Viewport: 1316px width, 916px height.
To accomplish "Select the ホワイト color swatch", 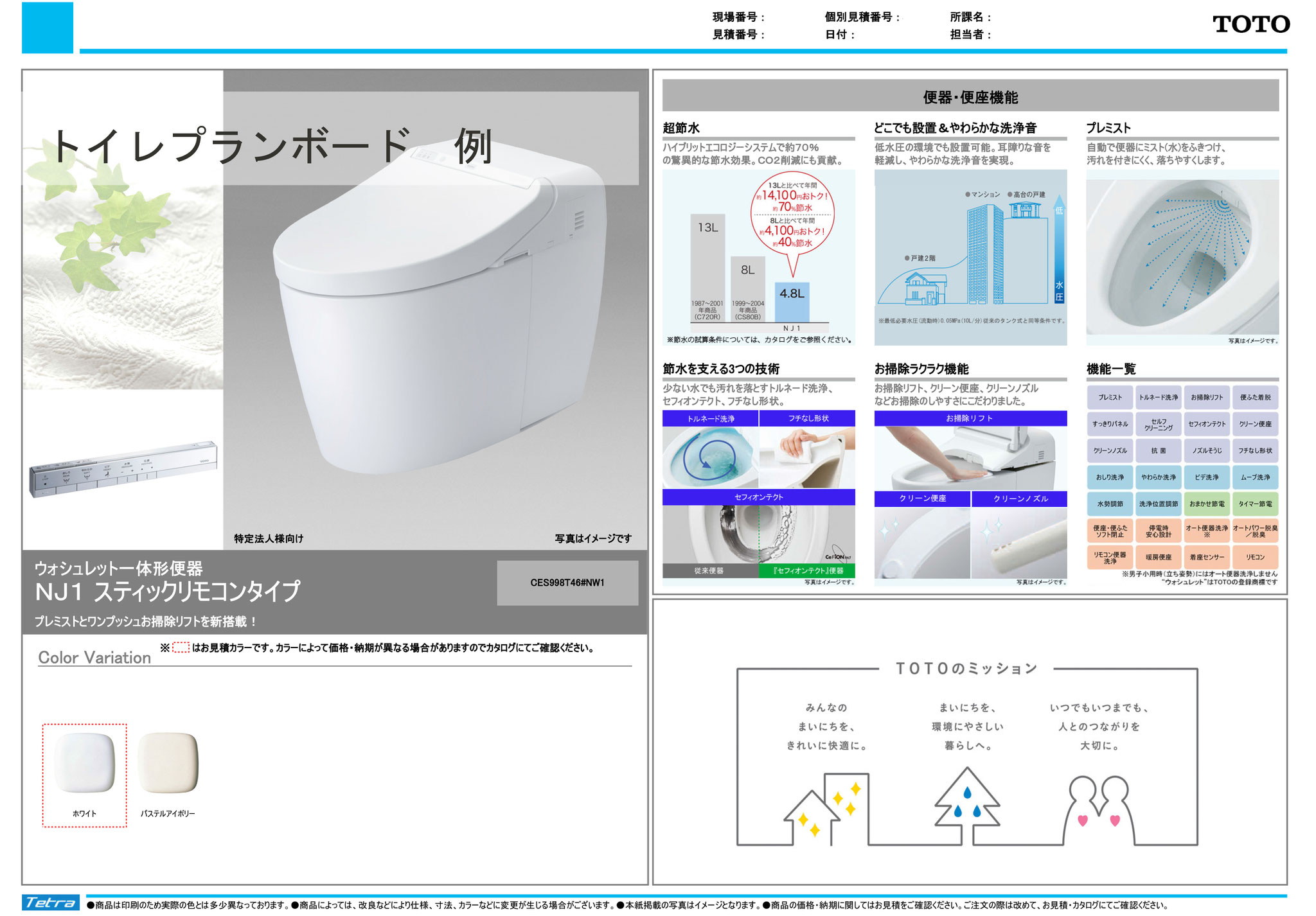I will (84, 775).
